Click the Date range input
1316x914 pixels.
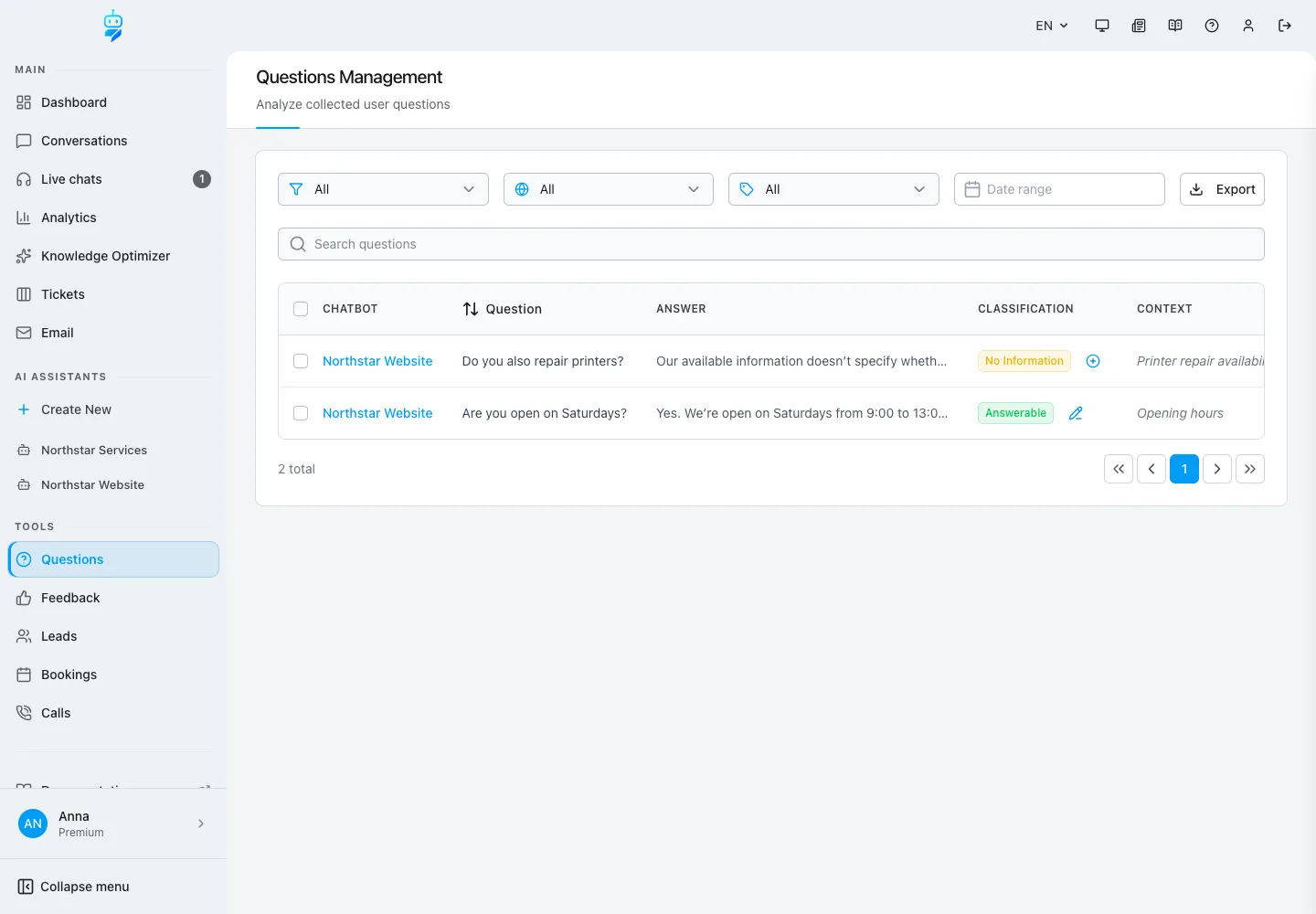[x=1059, y=189]
